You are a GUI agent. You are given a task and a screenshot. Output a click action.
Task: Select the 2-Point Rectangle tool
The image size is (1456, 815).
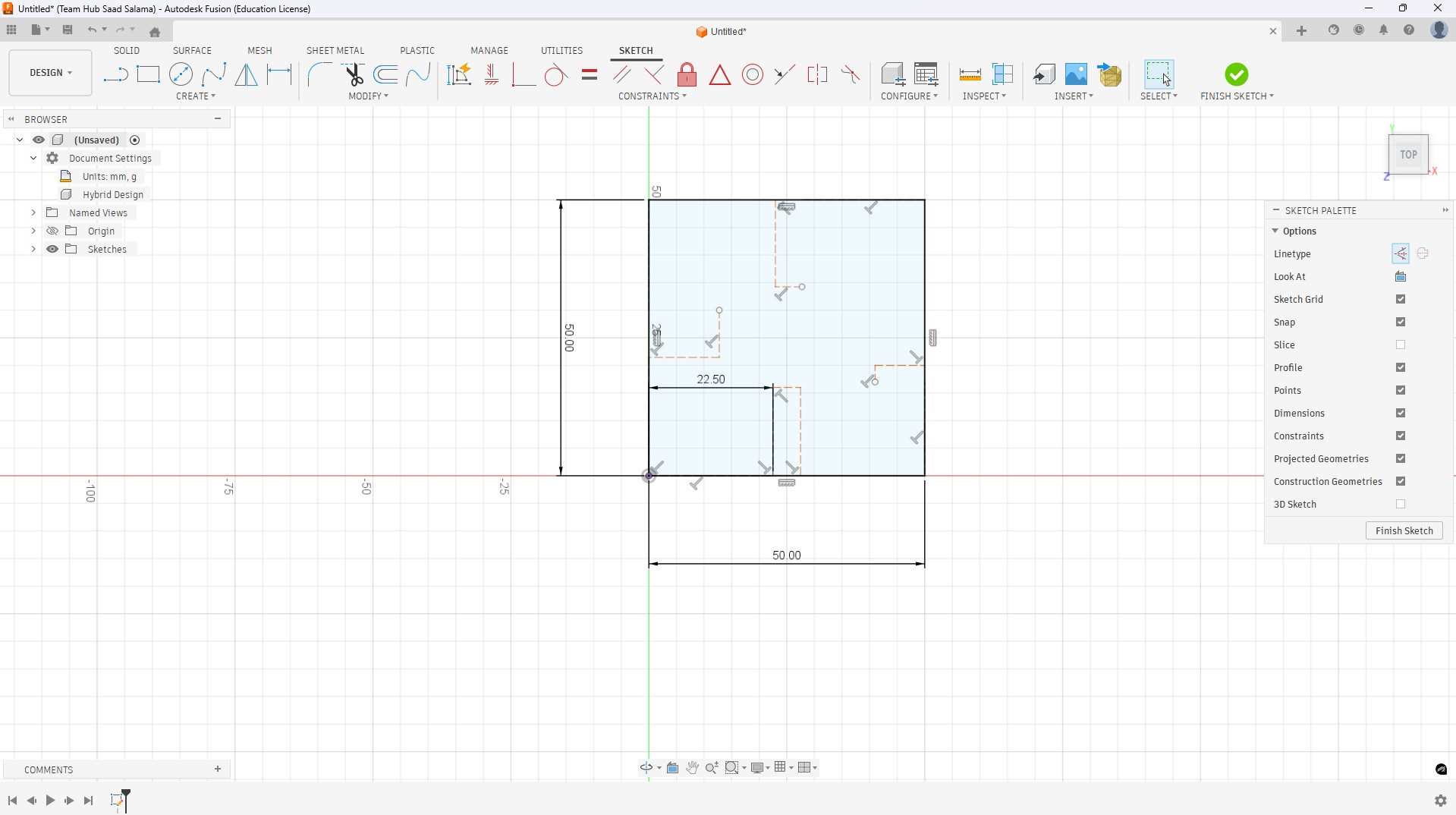point(148,74)
